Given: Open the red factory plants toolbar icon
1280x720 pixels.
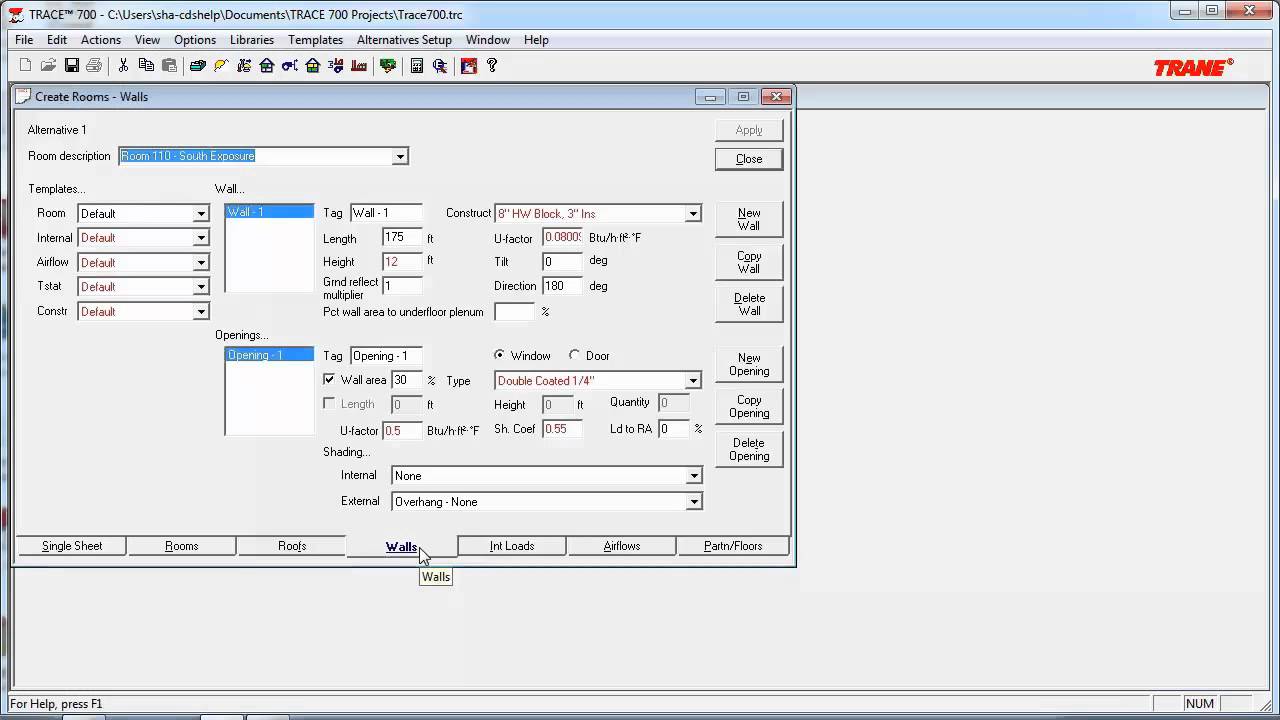Looking at the screenshot, I should point(359,65).
